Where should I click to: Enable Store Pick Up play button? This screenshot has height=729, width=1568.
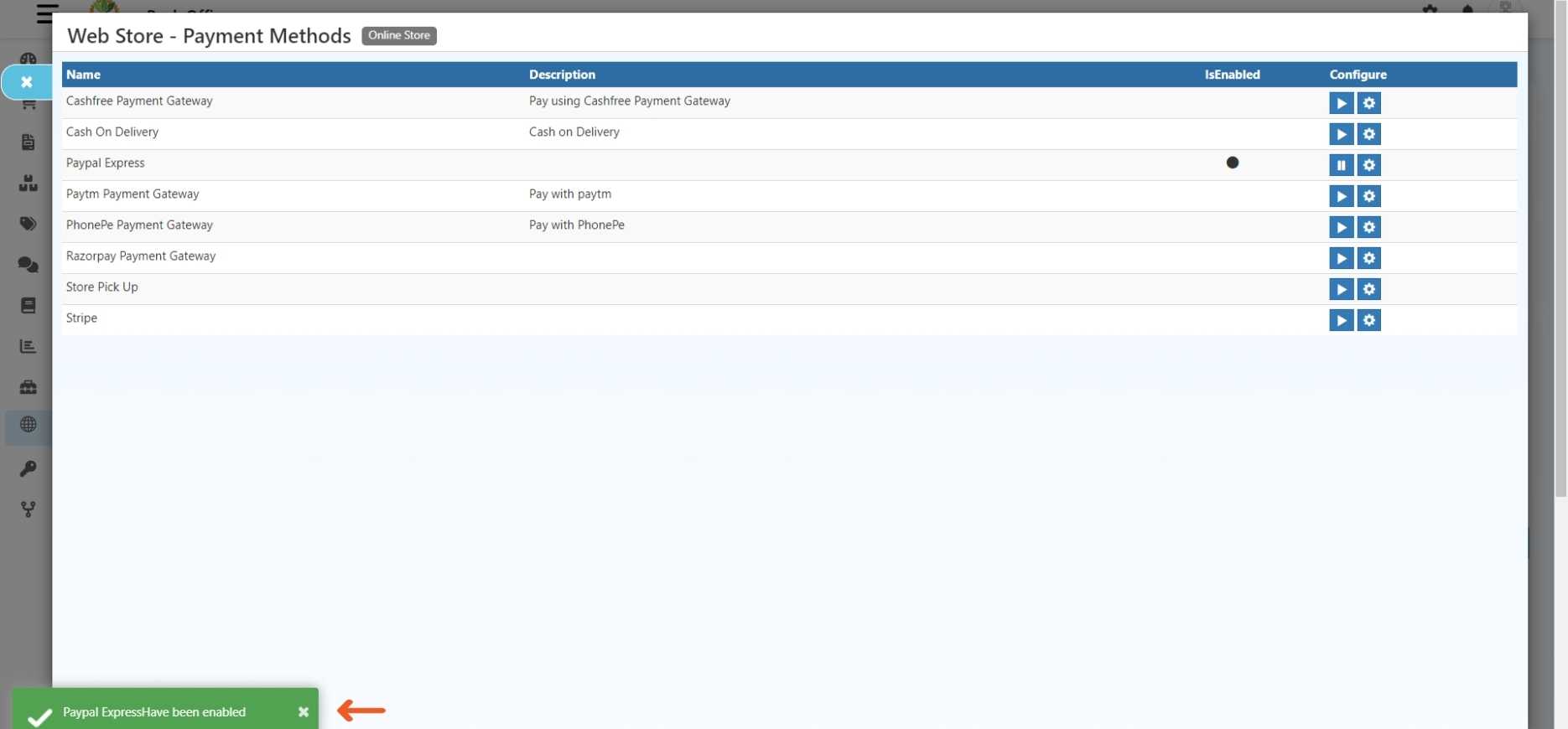click(x=1341, y=289)
